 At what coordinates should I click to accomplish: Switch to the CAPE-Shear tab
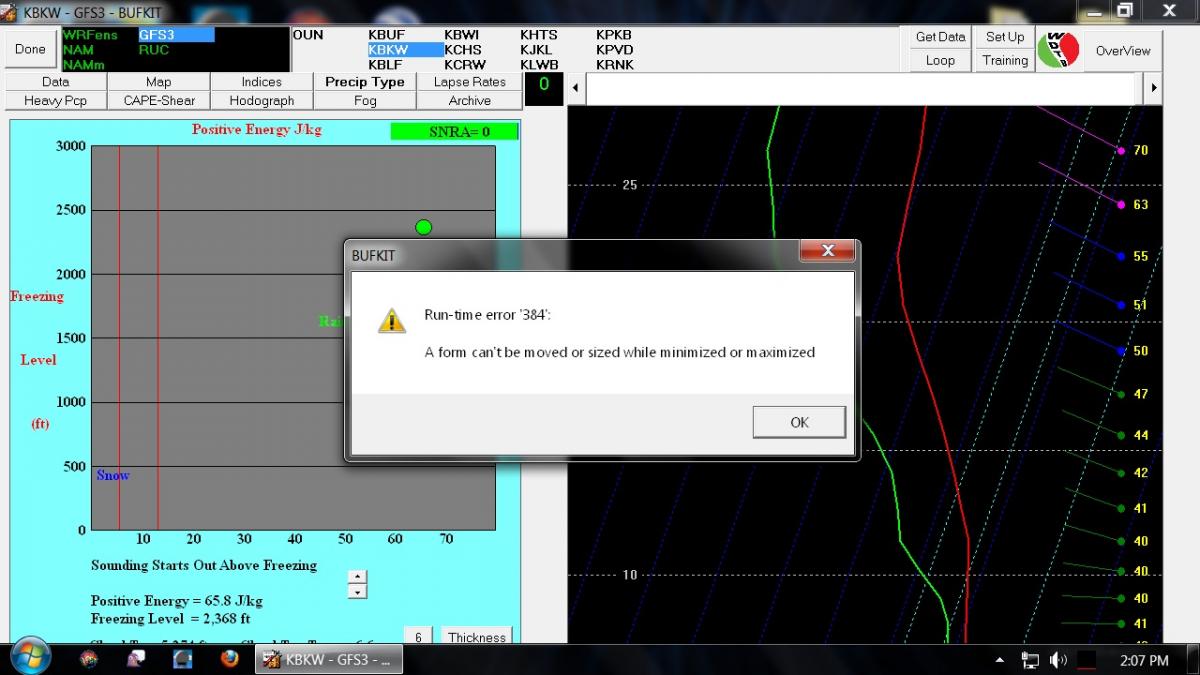(158, 101)
